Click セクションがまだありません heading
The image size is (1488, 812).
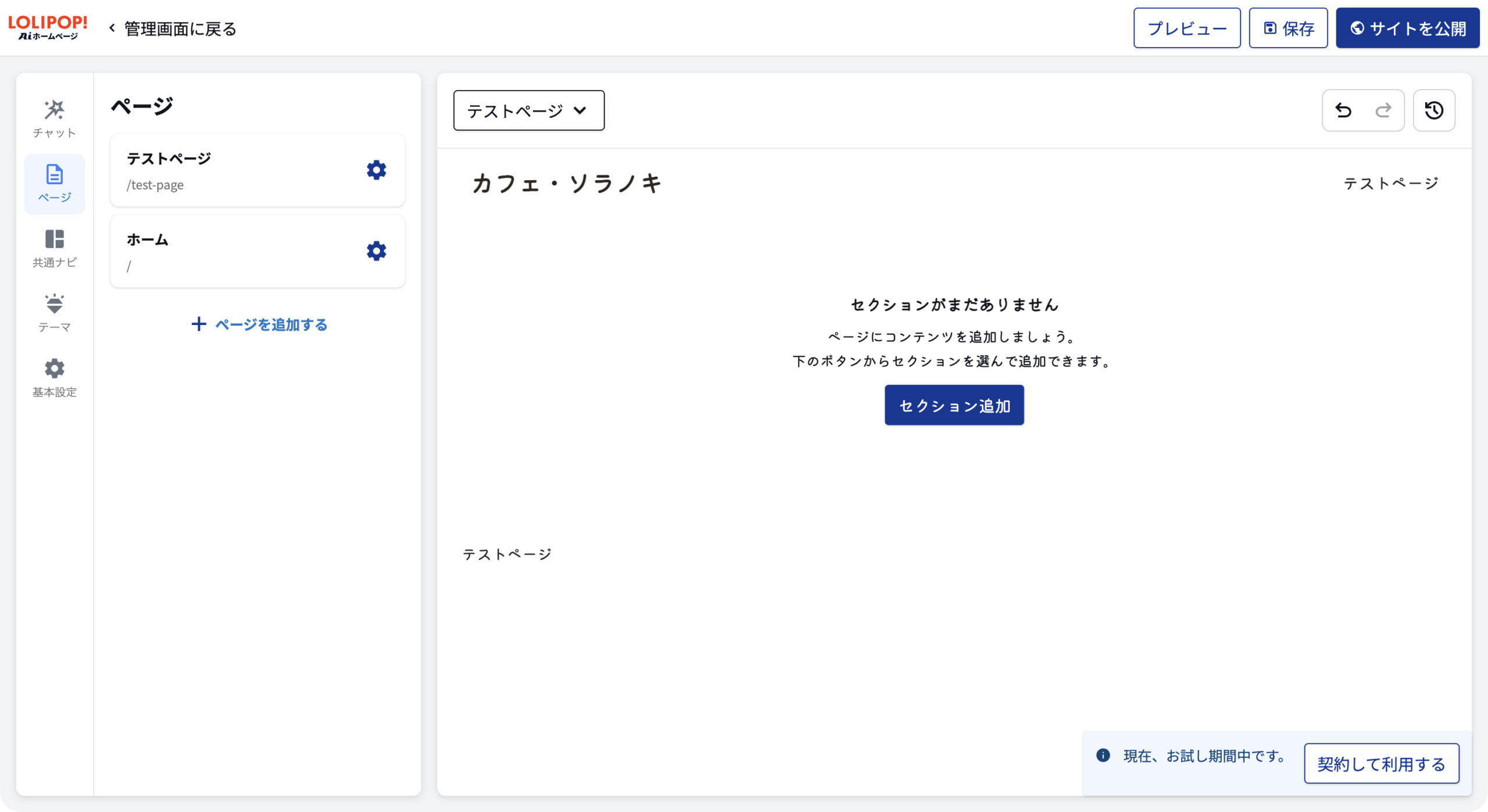tap(954, 305)
